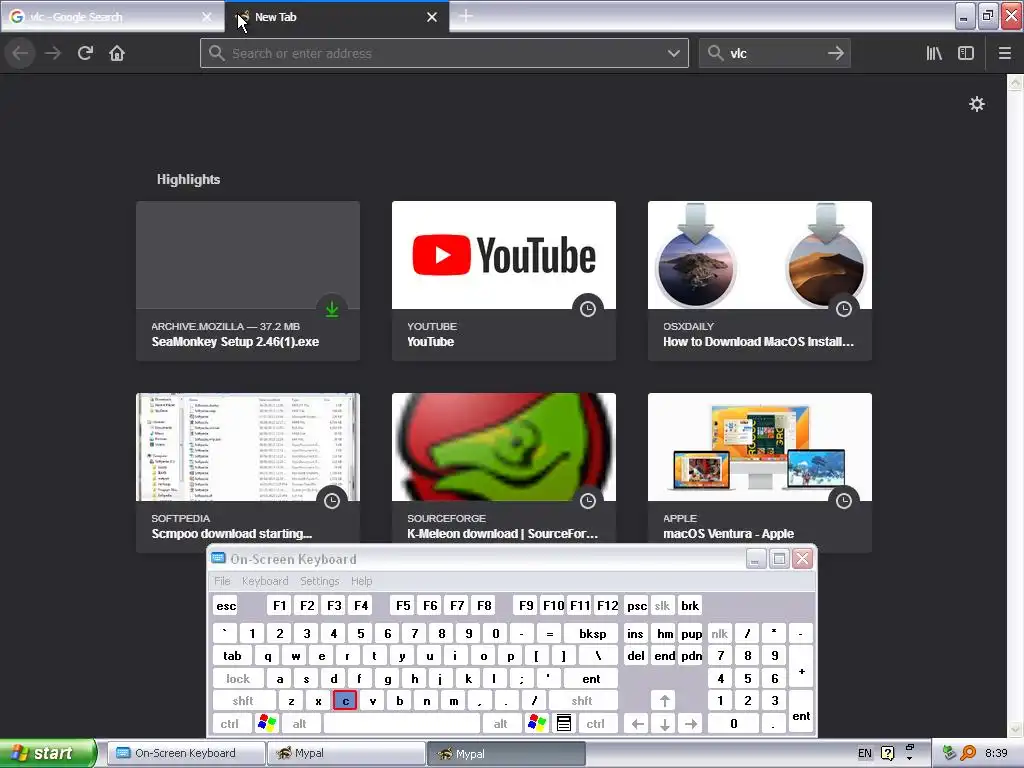Reload the page with the refresh icon
This screenshot has width=1024, height=768.
[85, 53]
